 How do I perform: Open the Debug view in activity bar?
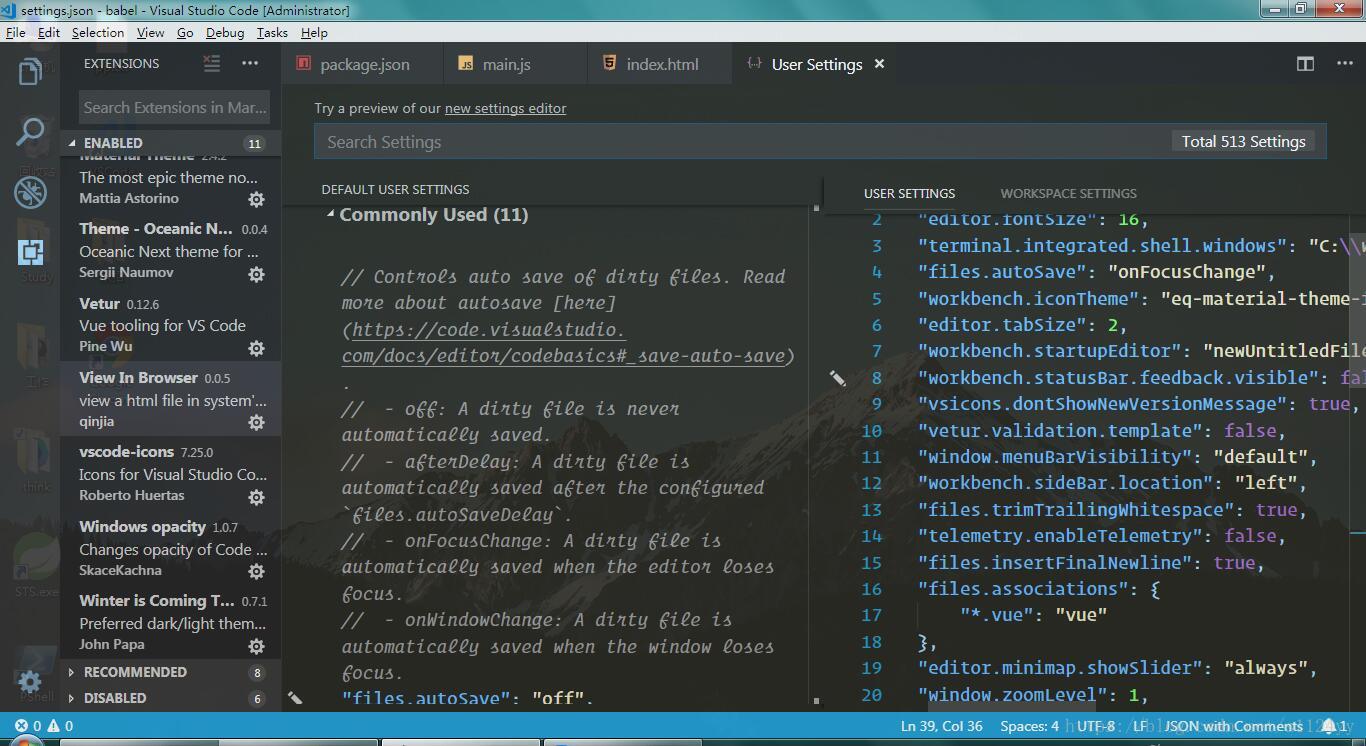(30, 192)
